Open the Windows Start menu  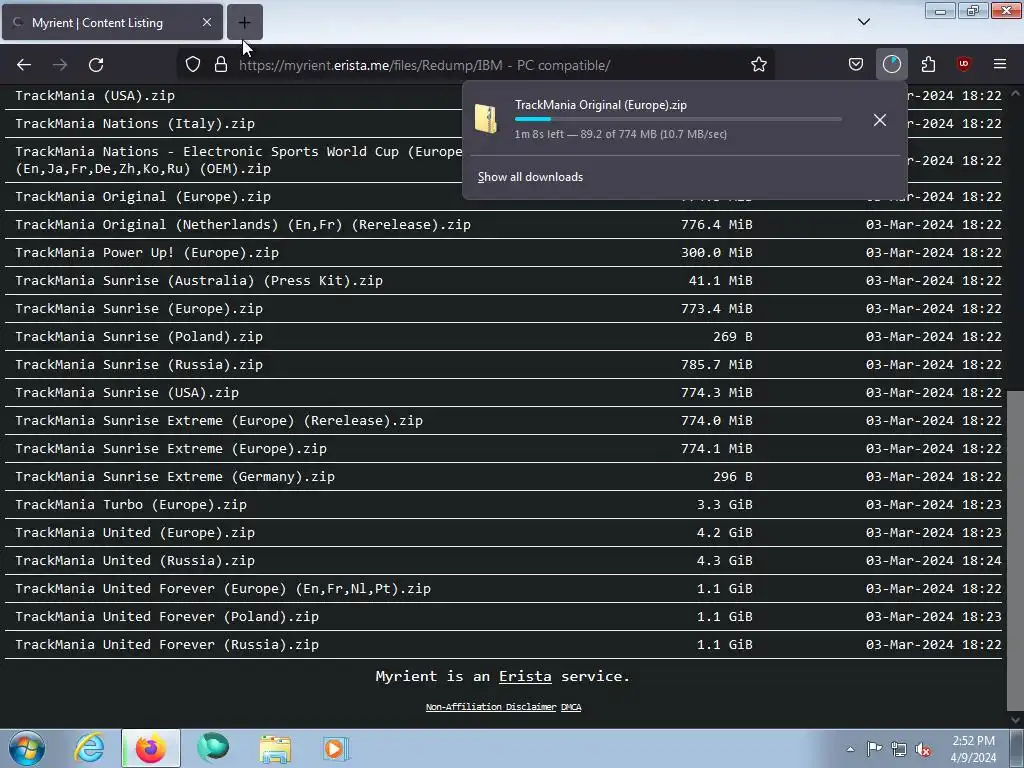[x=27, y=748]
